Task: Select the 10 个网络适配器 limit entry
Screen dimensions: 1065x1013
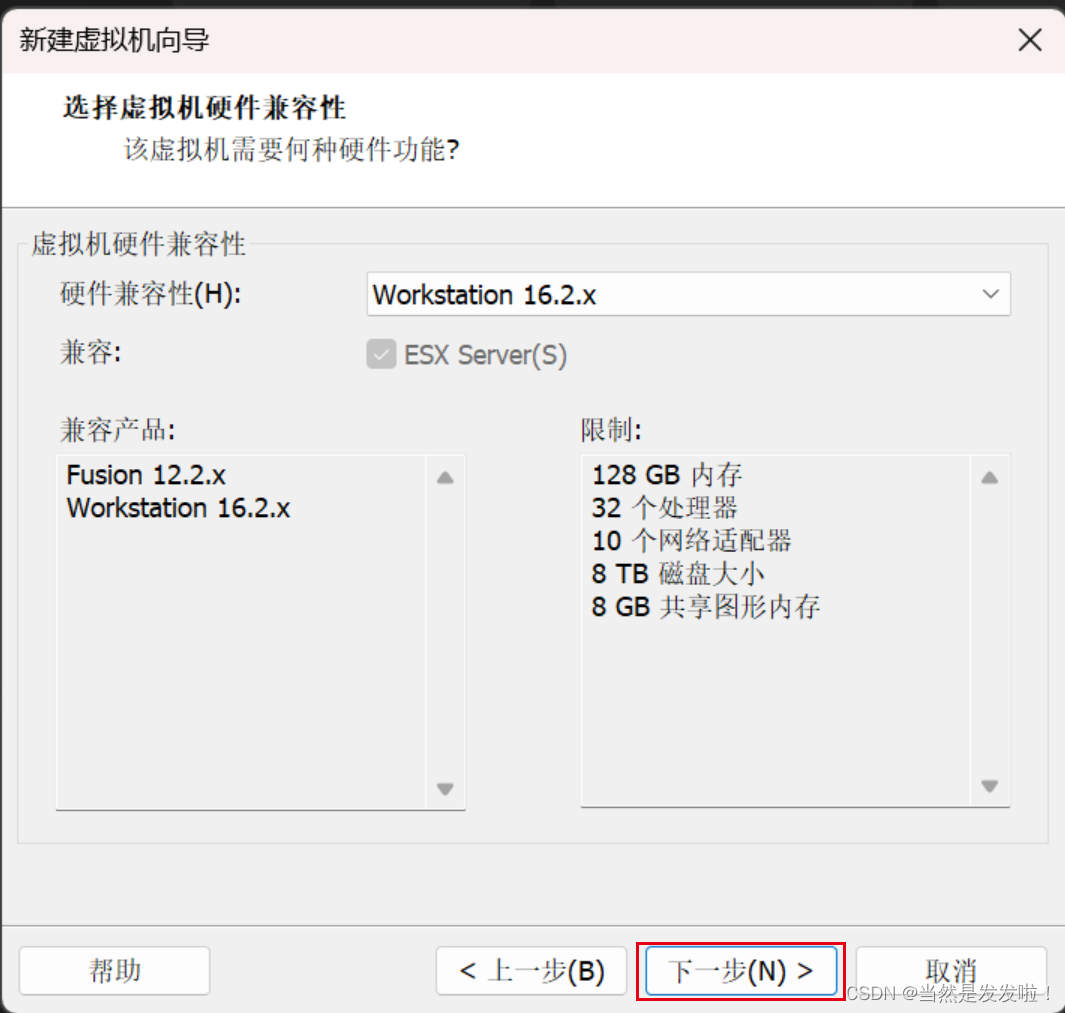Action: 691,541
